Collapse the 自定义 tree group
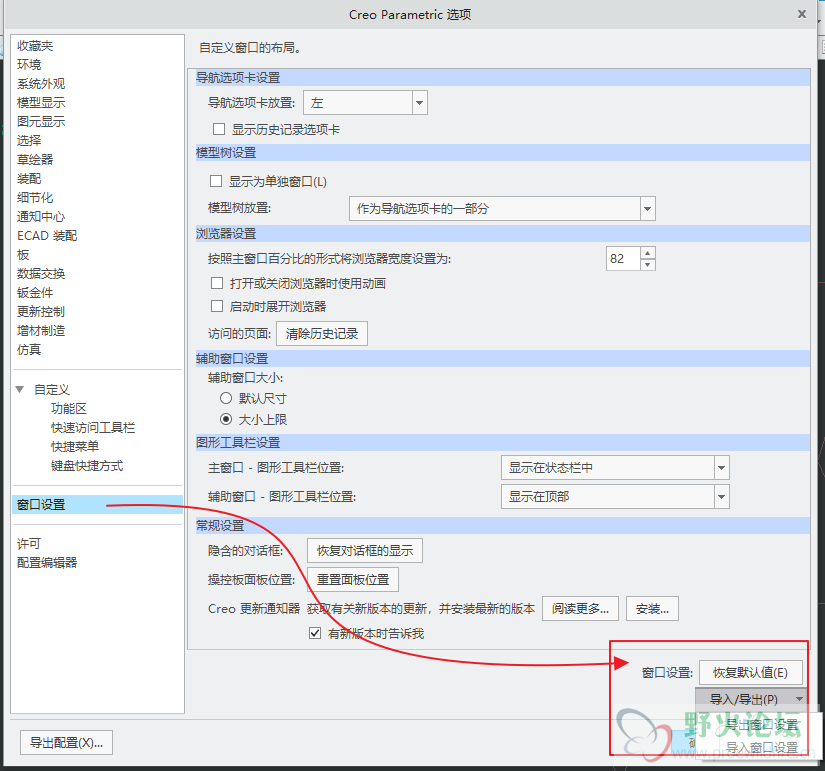Viewport: 825px width, 771px height. [x=20, y=389]
